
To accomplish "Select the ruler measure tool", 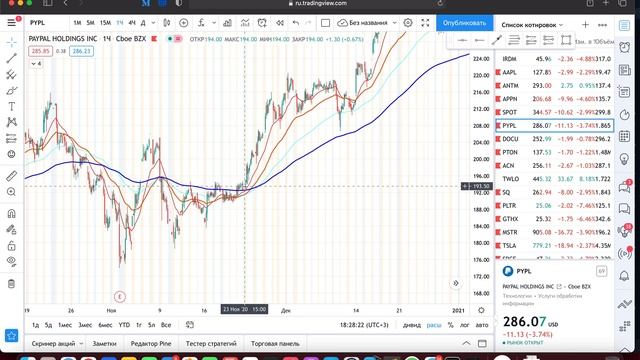I will [11, 176].
